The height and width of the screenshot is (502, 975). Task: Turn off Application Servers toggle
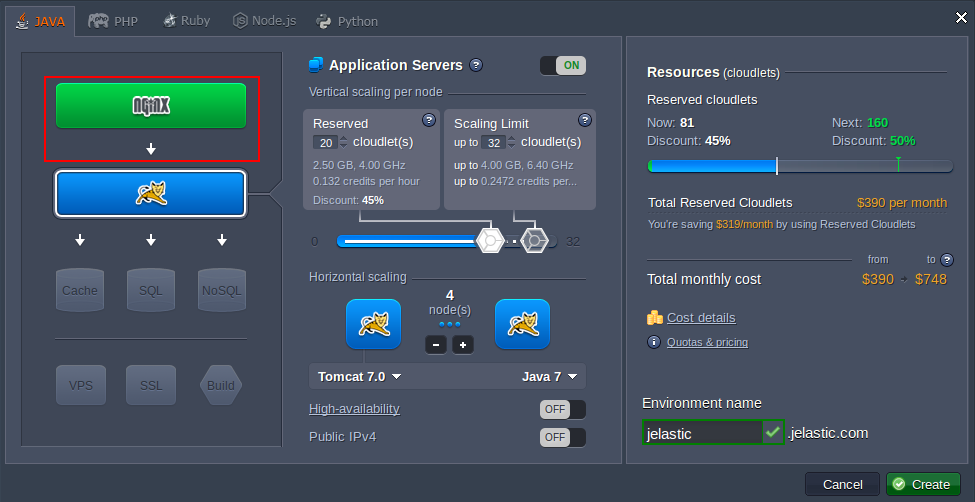[x=563, y=65]
